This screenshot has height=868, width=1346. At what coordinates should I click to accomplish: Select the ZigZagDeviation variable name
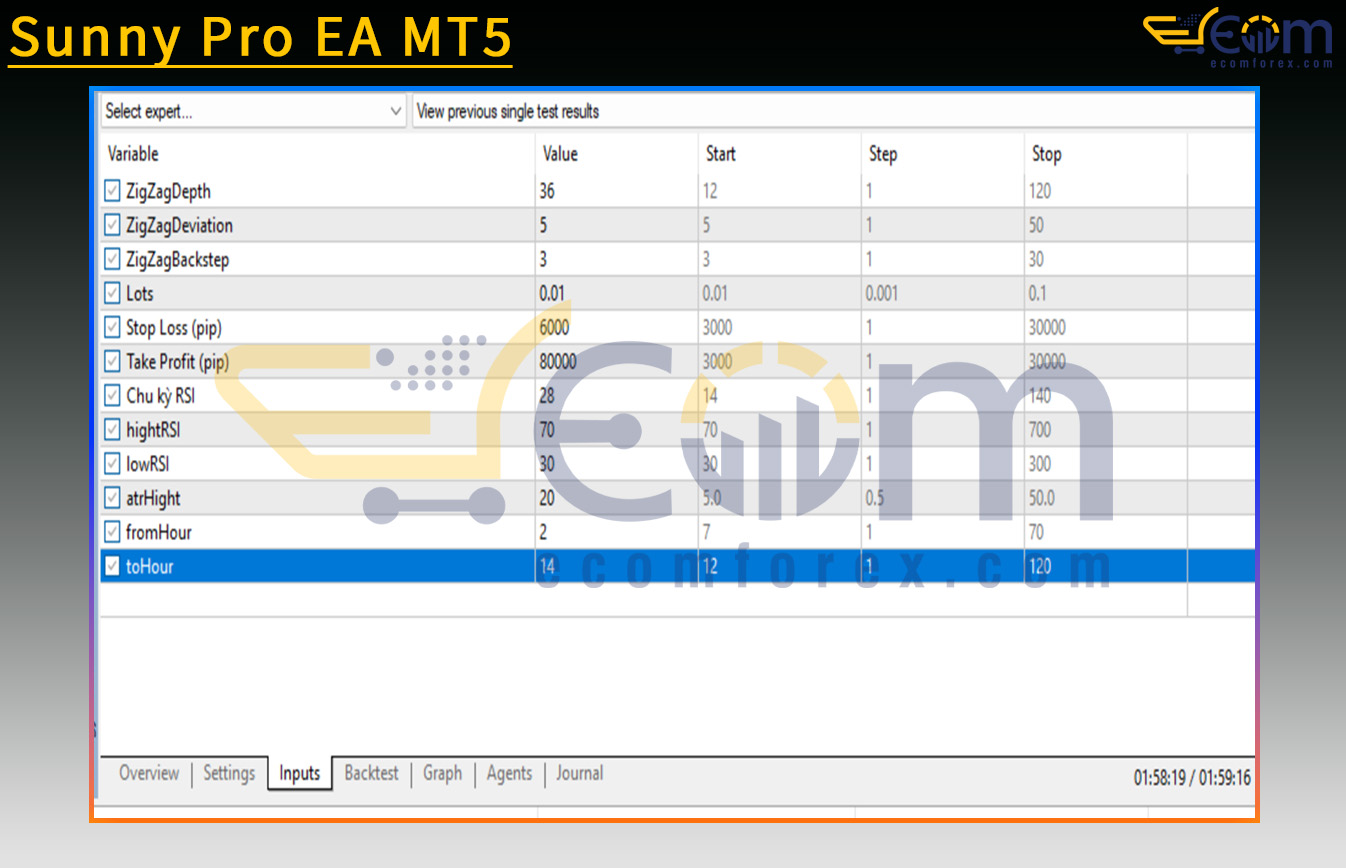[179, 225]
